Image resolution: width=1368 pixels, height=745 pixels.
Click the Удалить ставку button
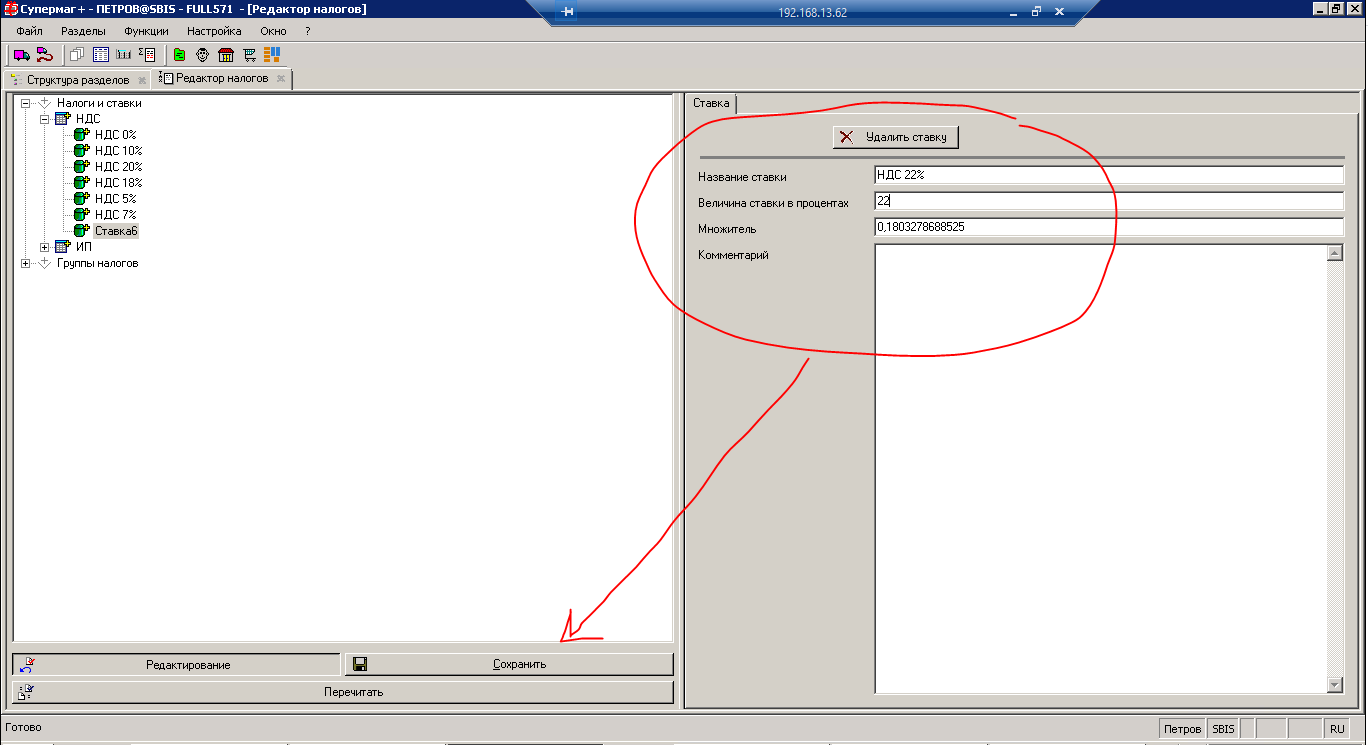tap(896, 137)
